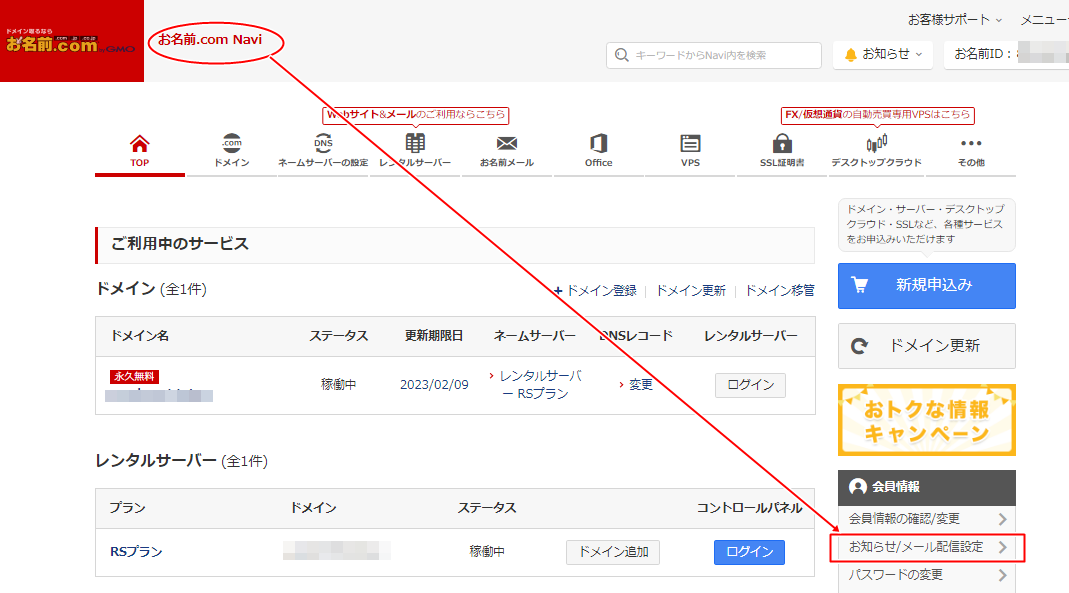This screenshot has height=593, width=1069.
Task: Click the 更新期限日 column header
Action: [434, 336]
